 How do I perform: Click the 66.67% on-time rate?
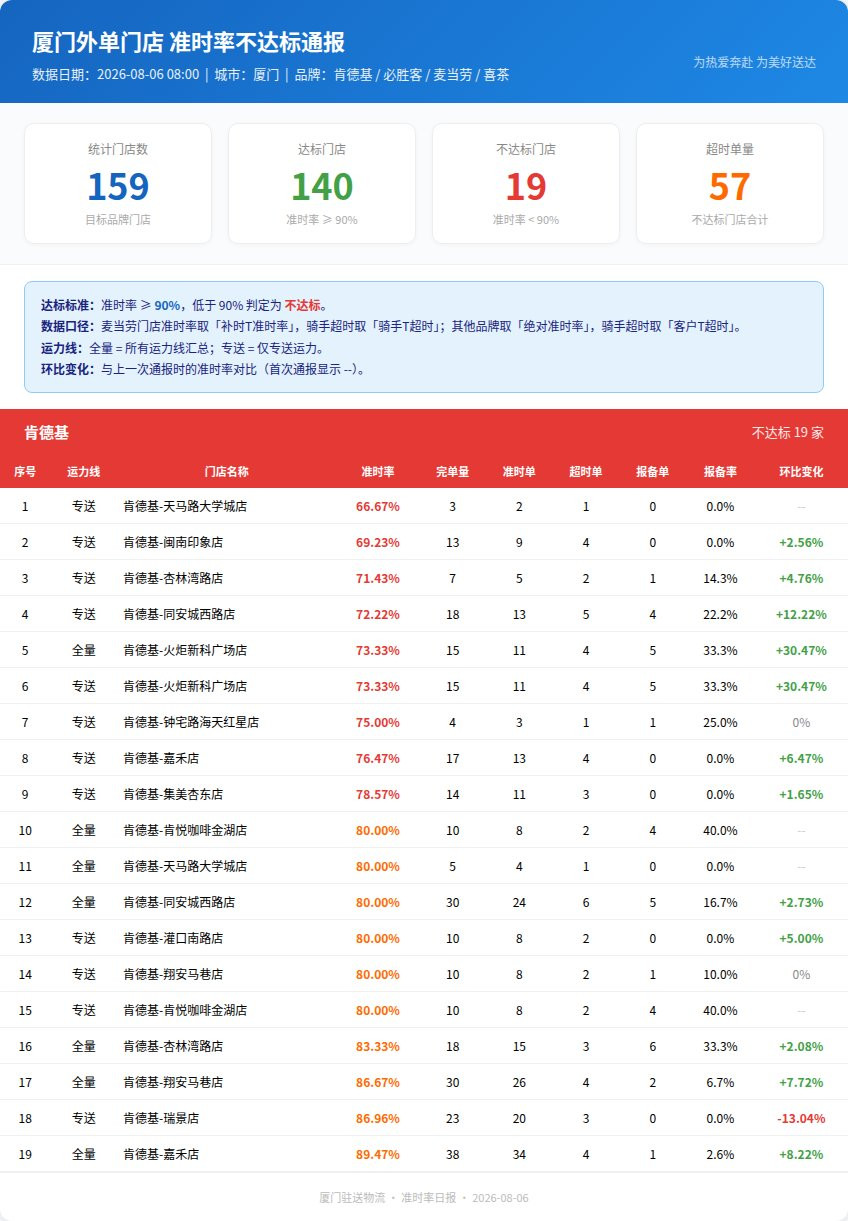pos(378,506)
